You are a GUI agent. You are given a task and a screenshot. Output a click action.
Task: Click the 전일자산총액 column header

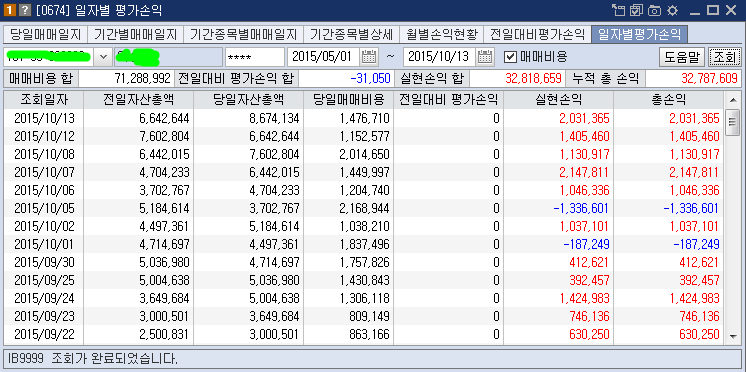click(138, 99)
